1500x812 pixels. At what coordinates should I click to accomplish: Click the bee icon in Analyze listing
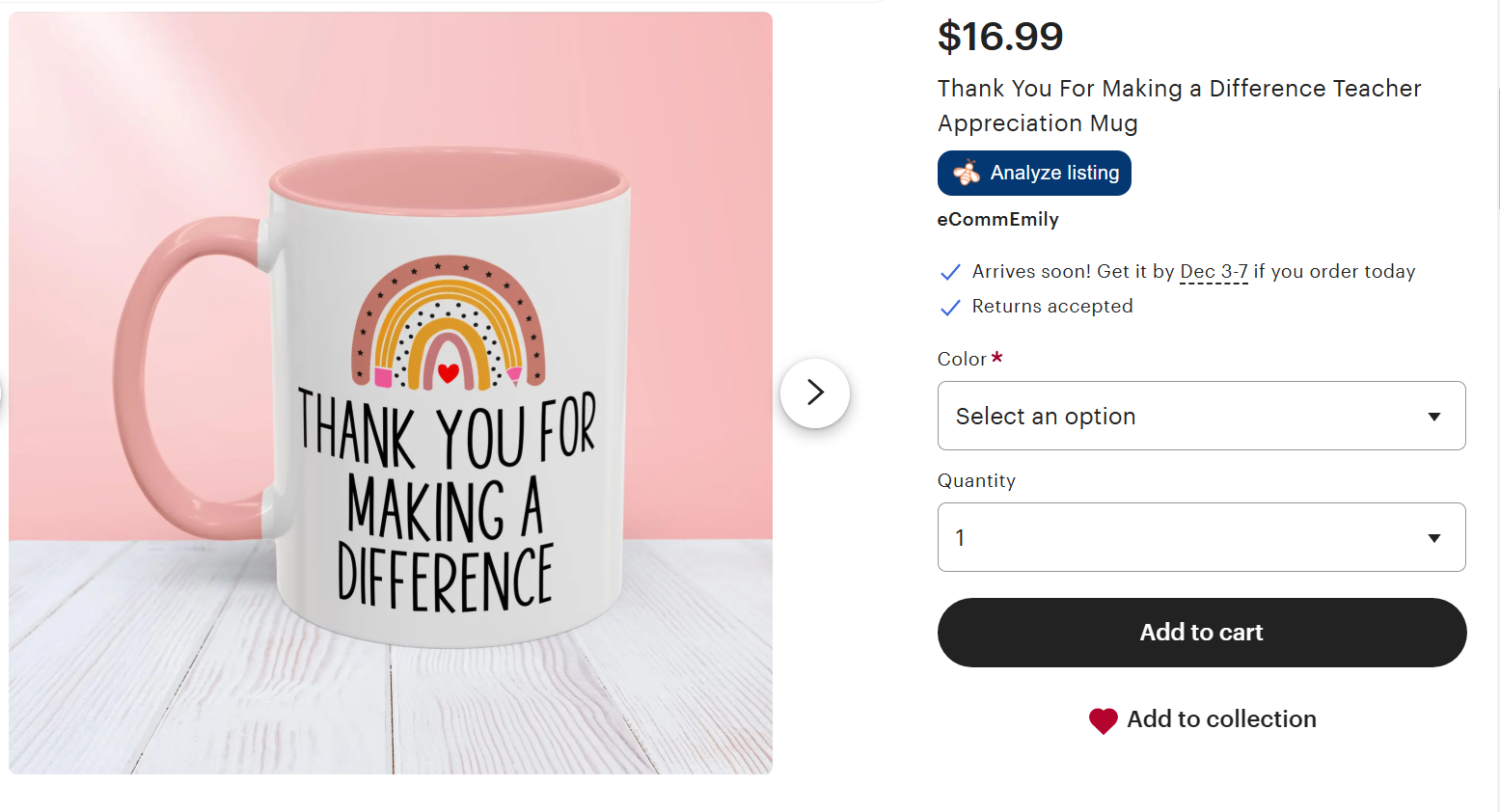(966, 173)
